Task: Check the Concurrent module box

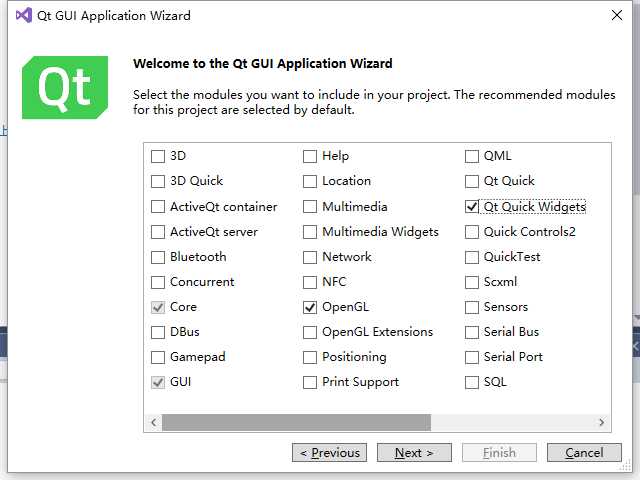Action: 158,282
